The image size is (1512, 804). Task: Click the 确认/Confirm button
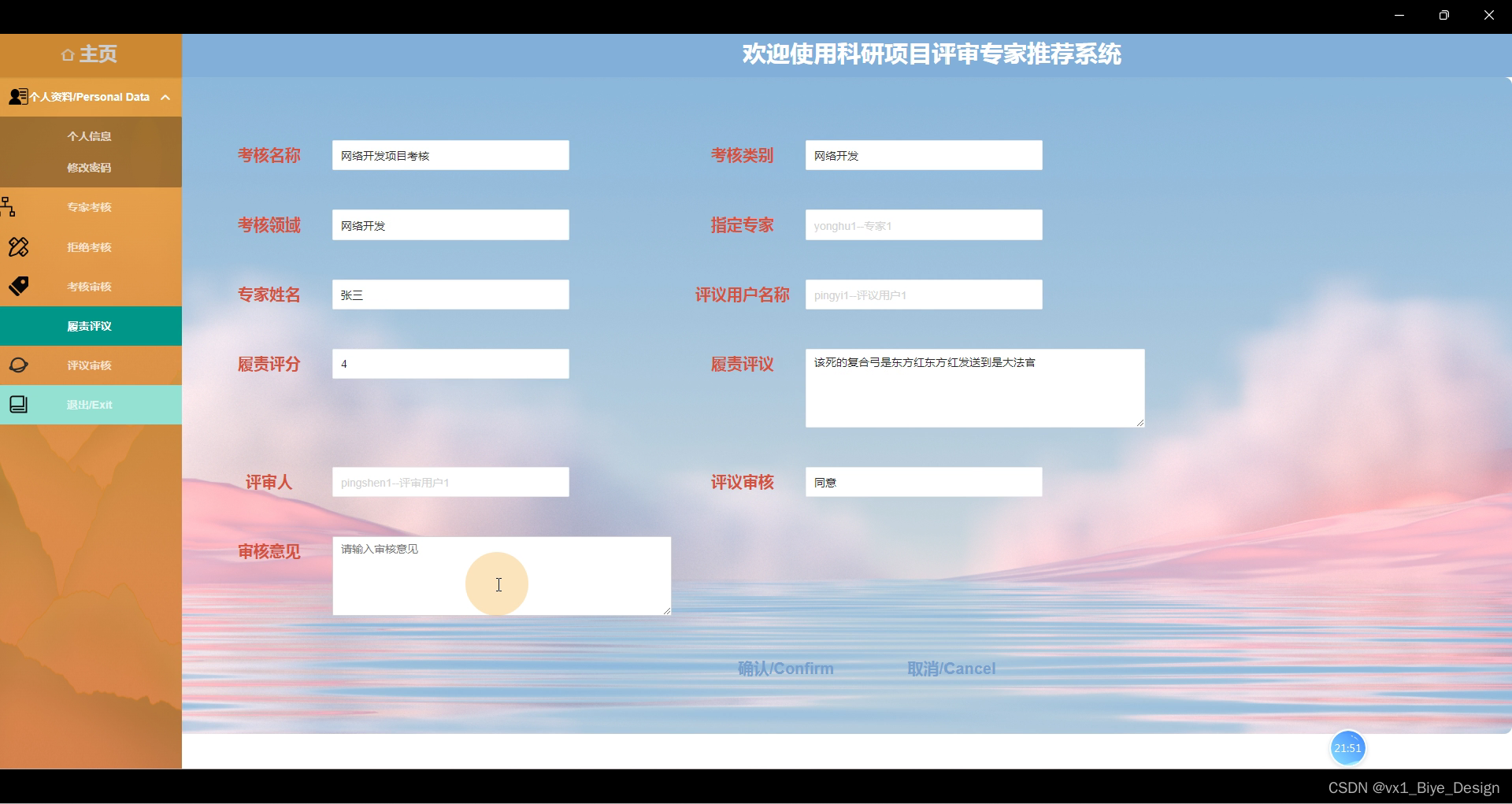tap(786, 669)
